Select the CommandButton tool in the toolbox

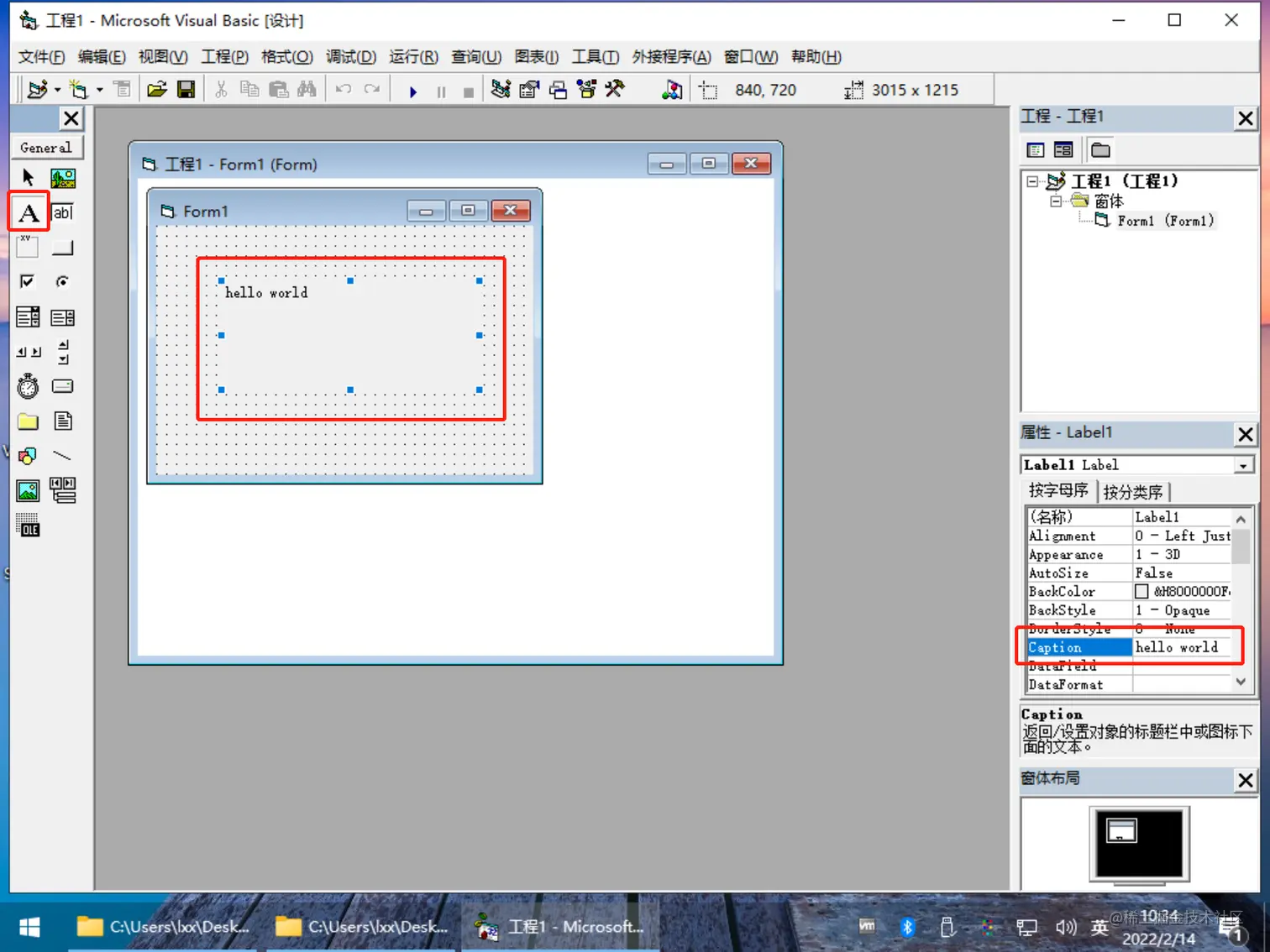click(63, 247)
